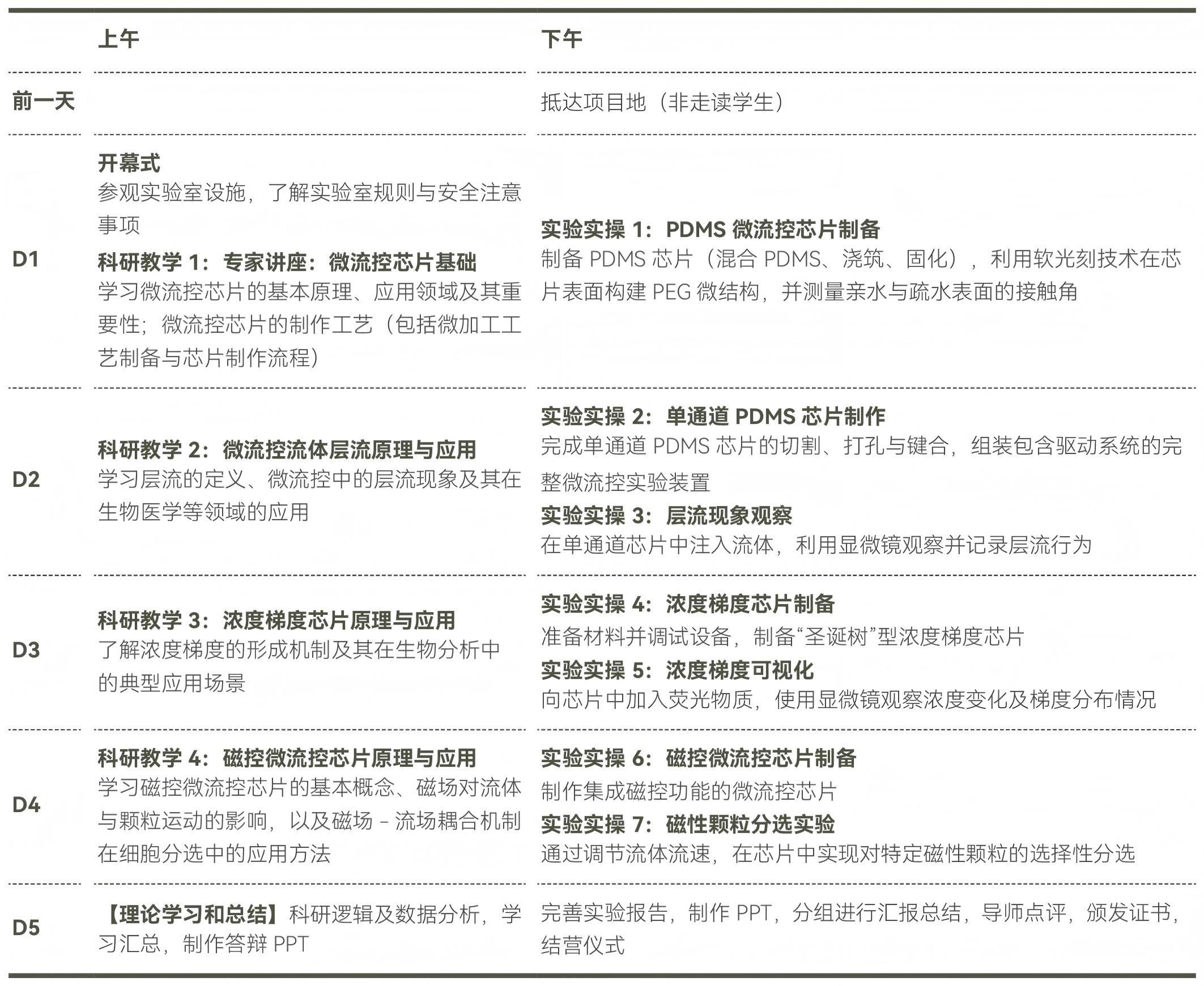Click the D2 day label
Image resolution: width=1204 pixels, height=986 pixels.
coord(26,480)
